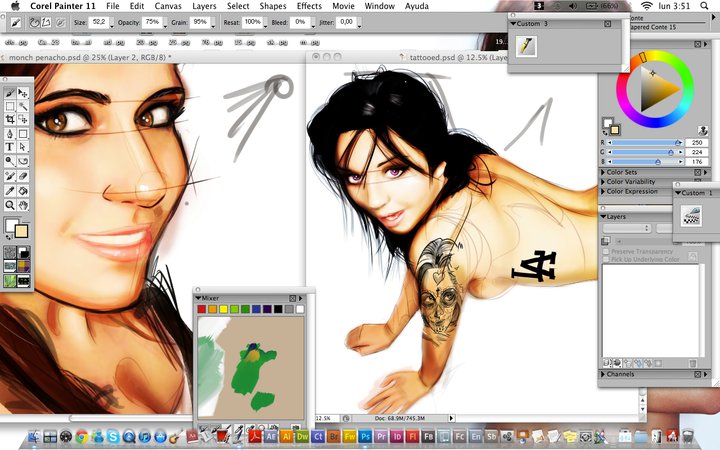The image size is (720, 450).
Task: Open the Select menu
Action: (238, 6)
